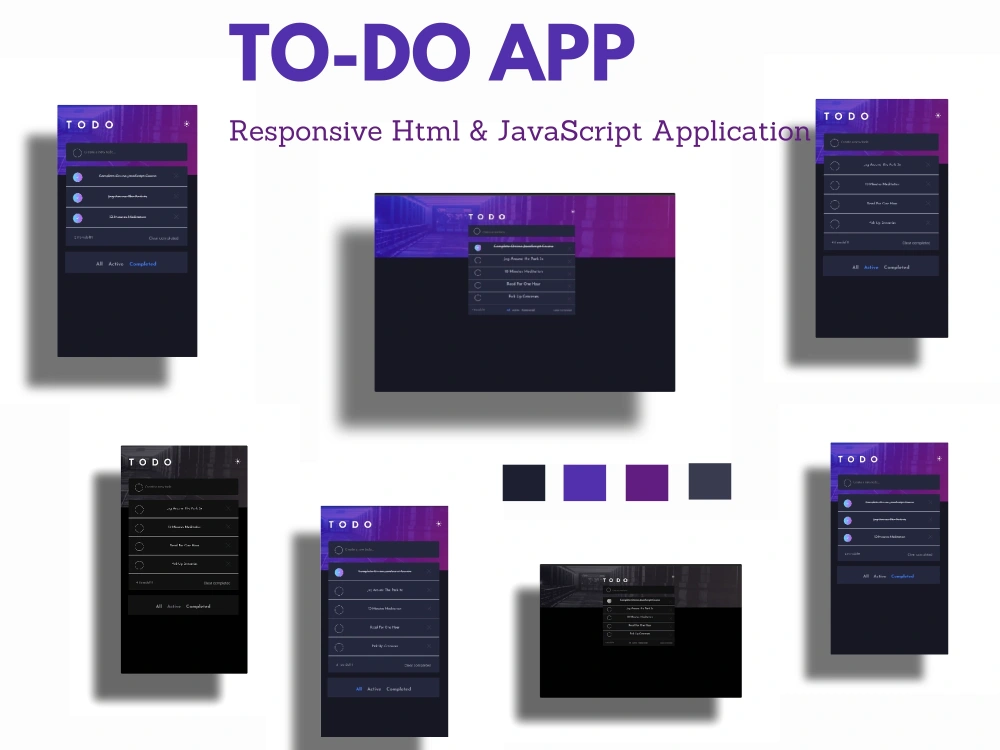Delete first todo in bottom-right phone mockup
Viewport: 1000px width, 750px height.
click(x=930, y=503)
